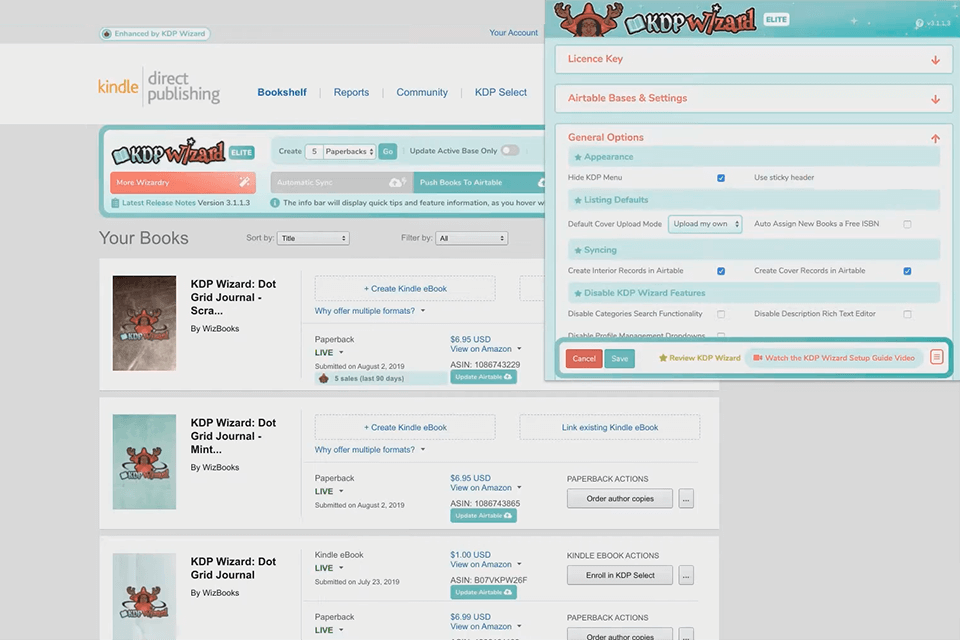The height and width of the screenshot is (640, 960).
Task: Open the Mint... Dot Grid Journal cover thumbnail
Action: [x=144, y=462]
